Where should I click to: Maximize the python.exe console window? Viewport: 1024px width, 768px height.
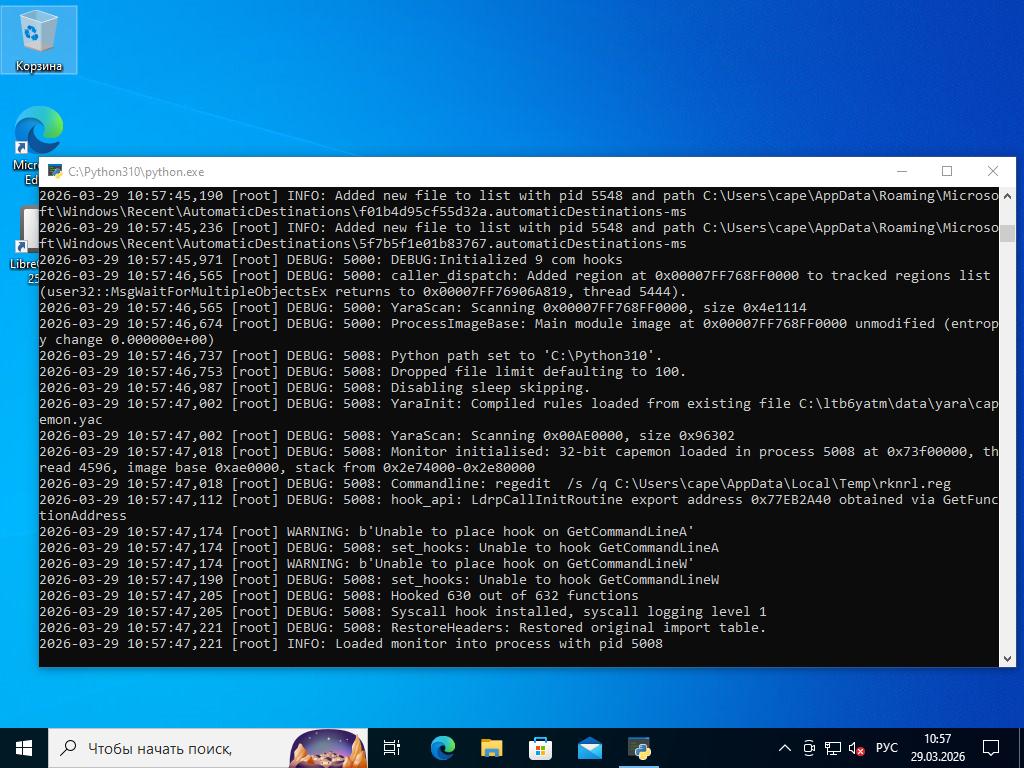[947, 172]
